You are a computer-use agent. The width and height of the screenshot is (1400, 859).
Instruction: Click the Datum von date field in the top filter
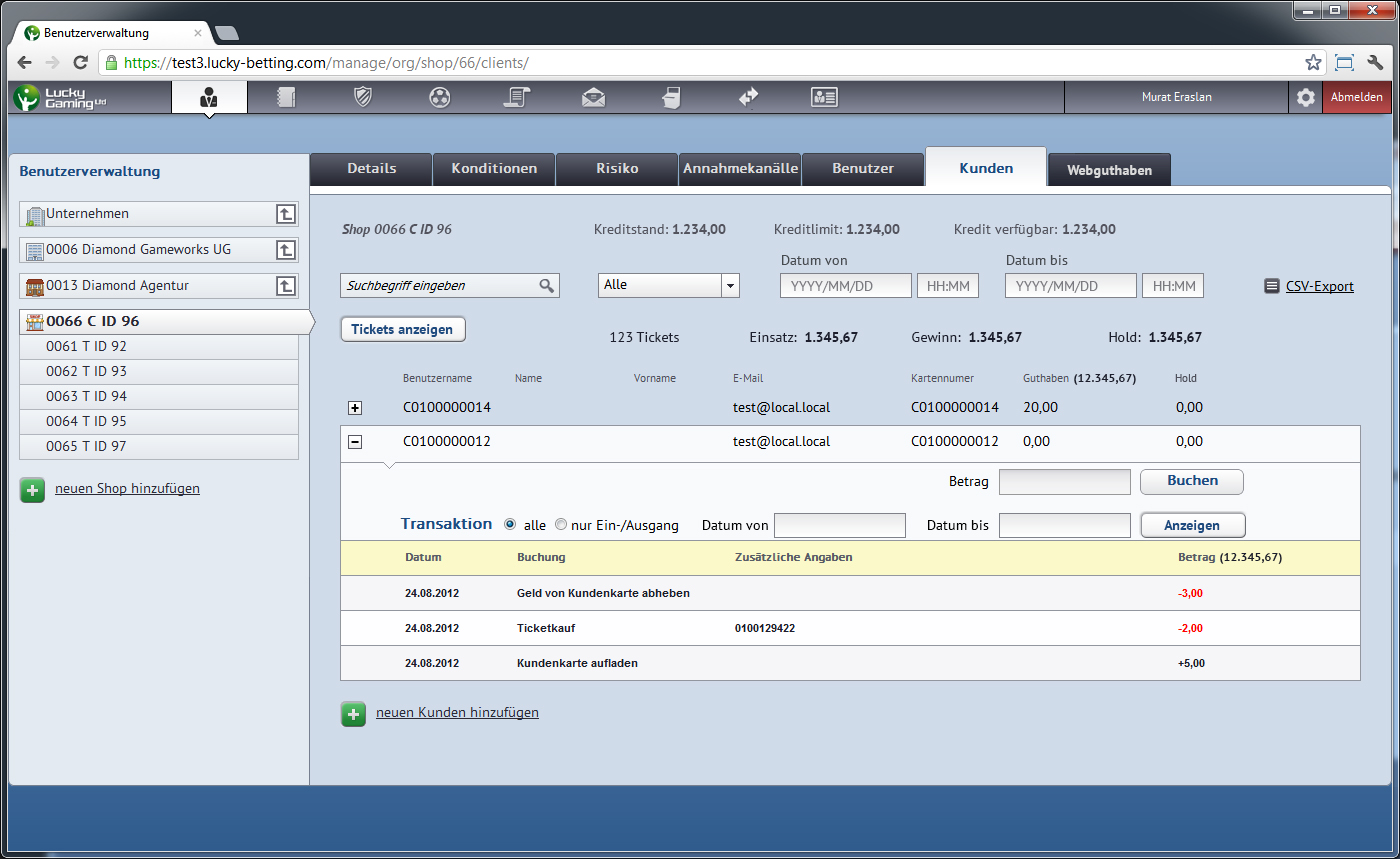click(846, 286)
